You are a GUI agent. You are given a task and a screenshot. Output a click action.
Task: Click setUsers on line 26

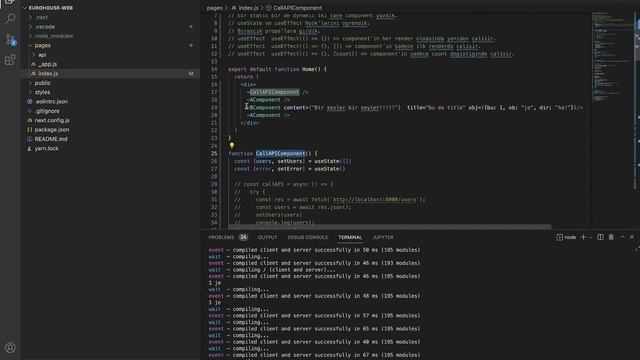[289, 161]
